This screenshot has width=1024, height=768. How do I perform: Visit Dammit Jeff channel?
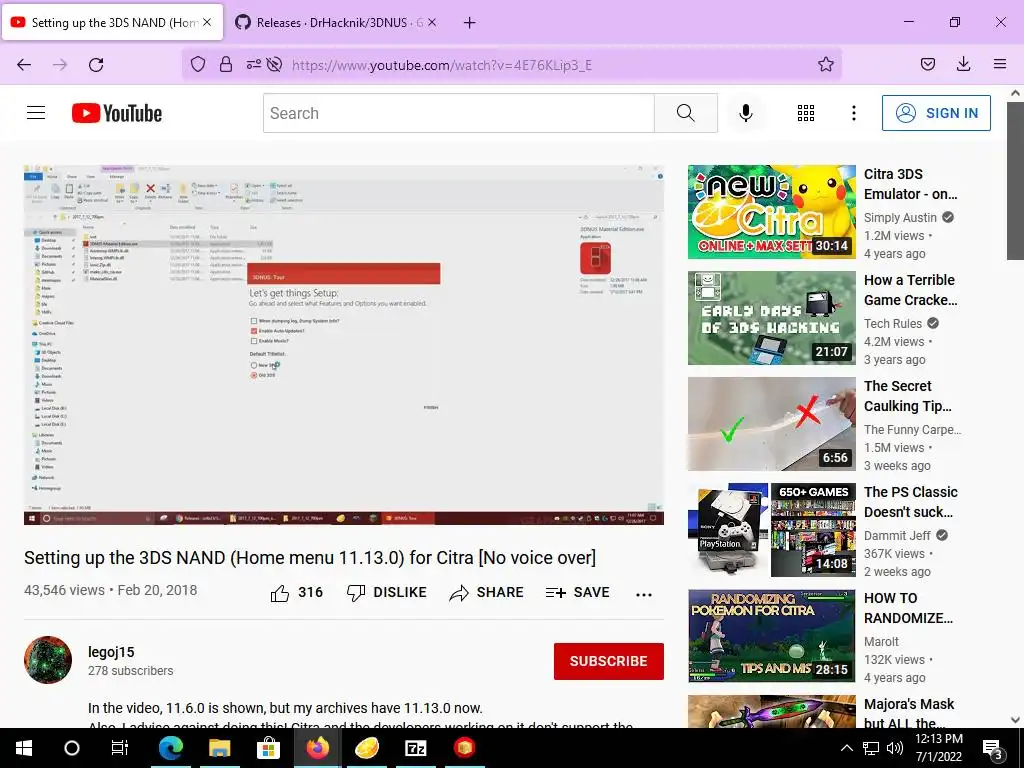point(897,536)
